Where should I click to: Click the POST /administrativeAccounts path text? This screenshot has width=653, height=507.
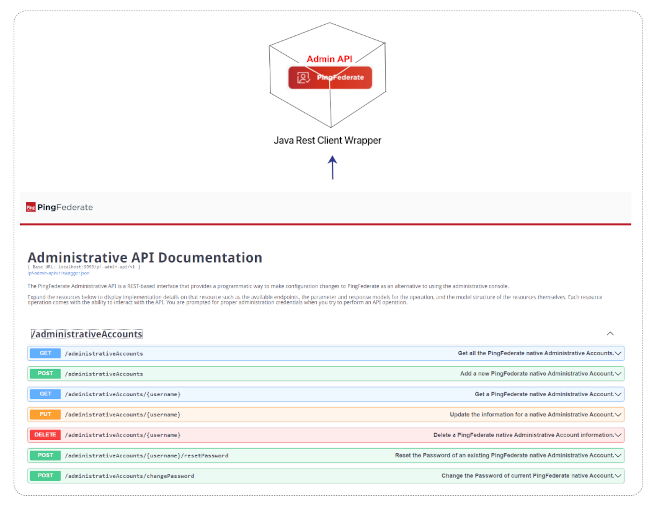pos(104,374)
